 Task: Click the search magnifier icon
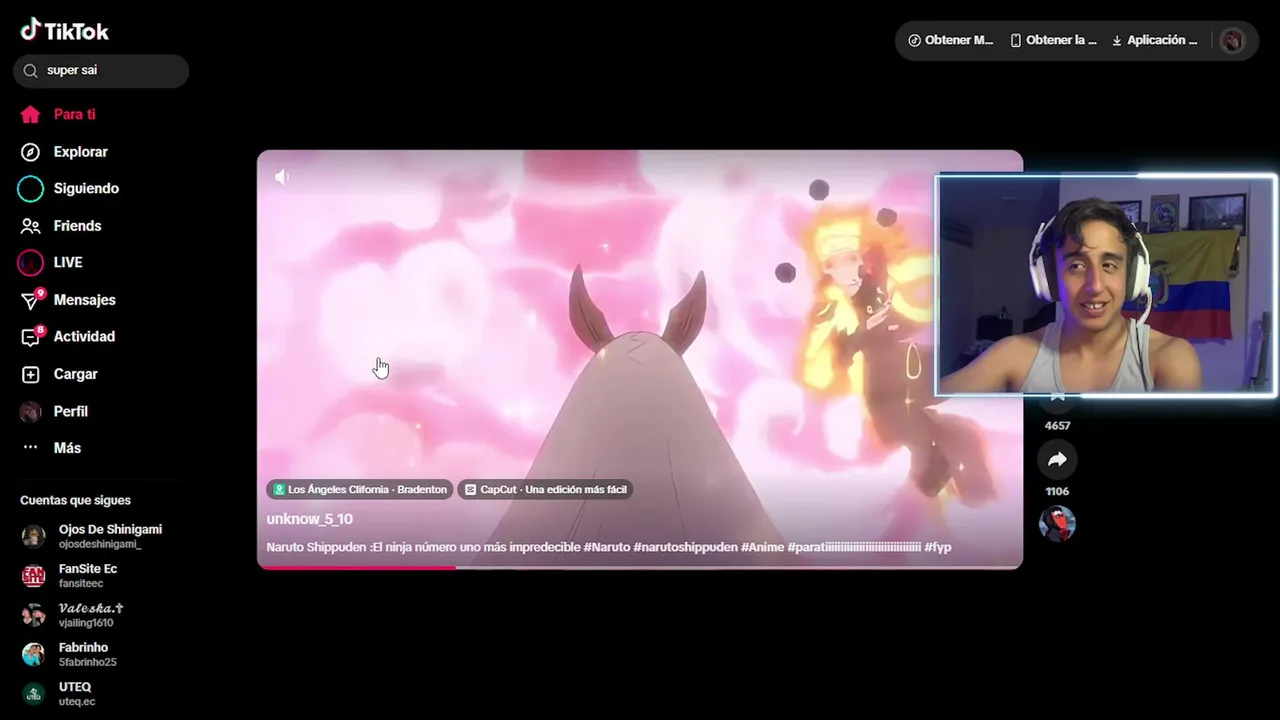(x=30, y=71)
